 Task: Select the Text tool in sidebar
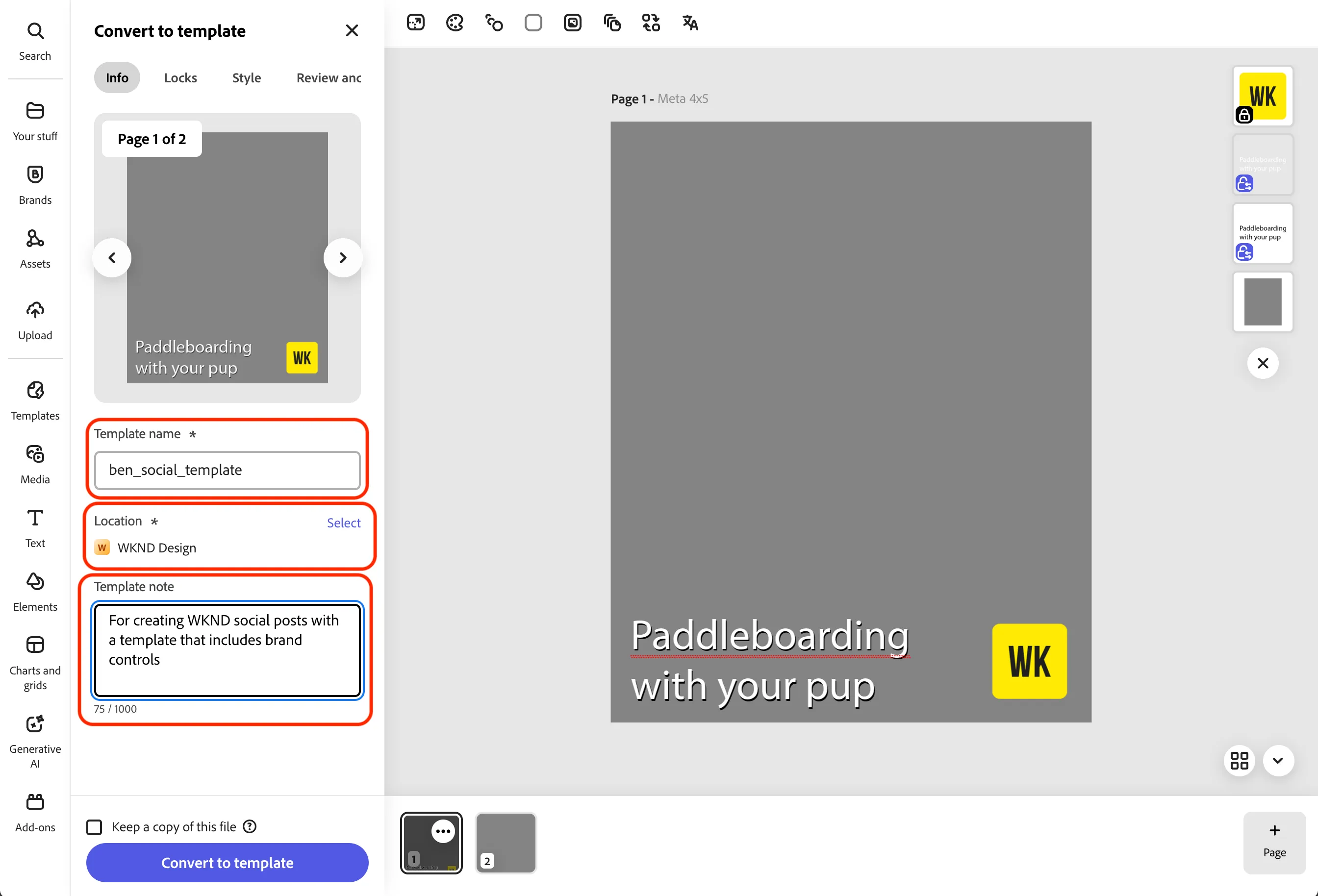35,527
